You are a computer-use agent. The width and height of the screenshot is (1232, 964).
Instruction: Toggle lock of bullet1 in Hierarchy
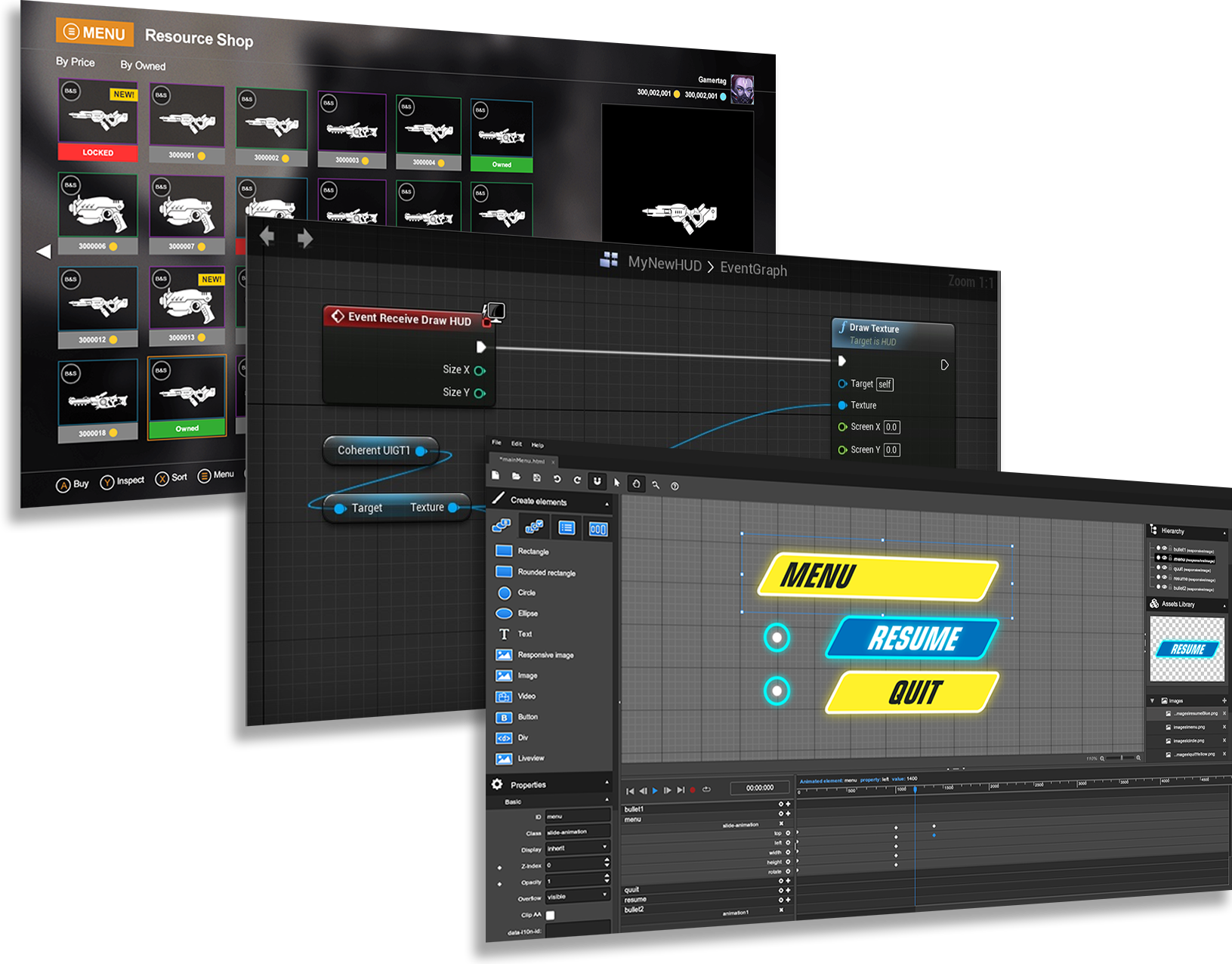point(1169,549)
